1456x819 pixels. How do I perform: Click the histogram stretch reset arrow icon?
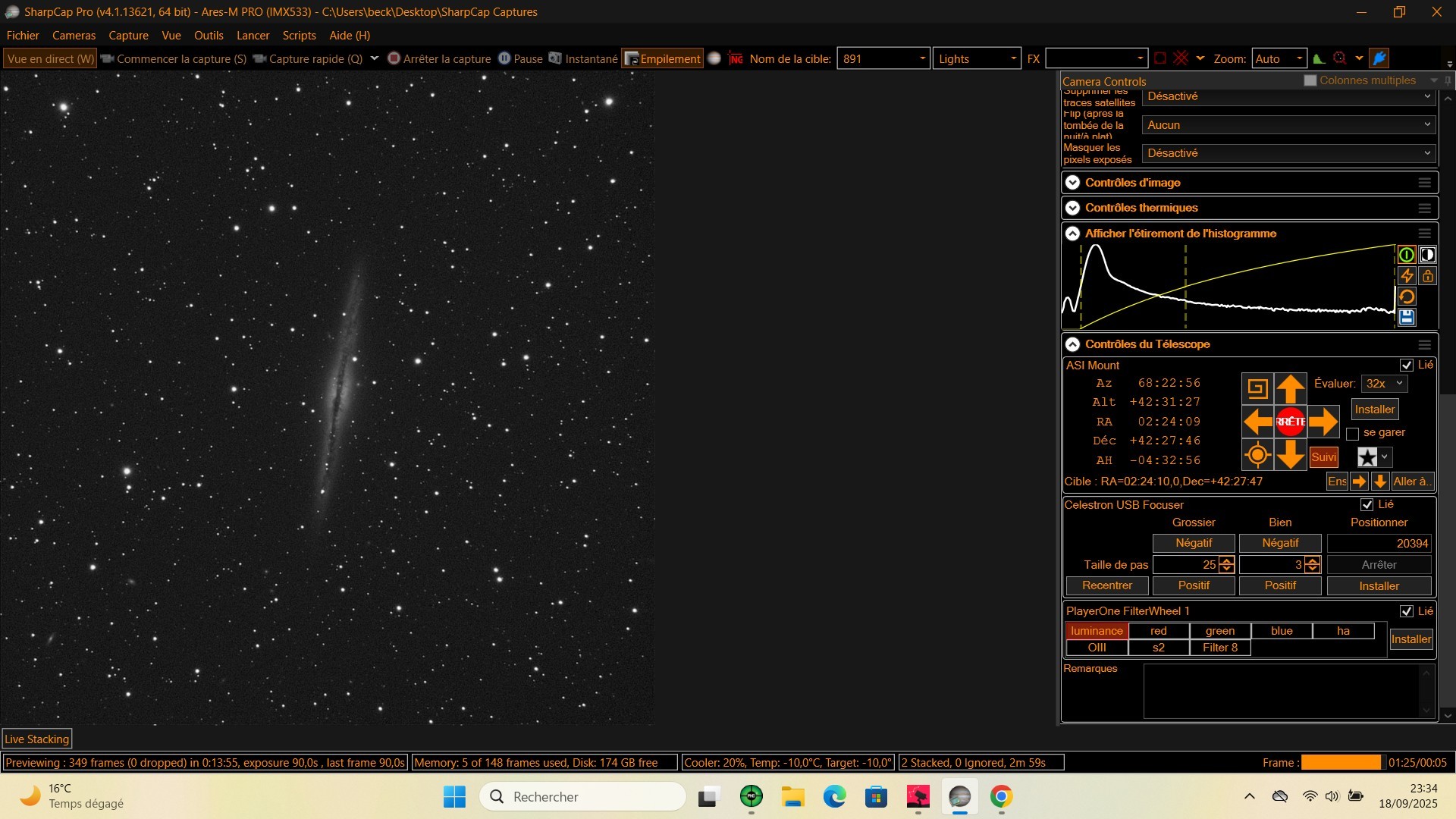(1407, 297)
